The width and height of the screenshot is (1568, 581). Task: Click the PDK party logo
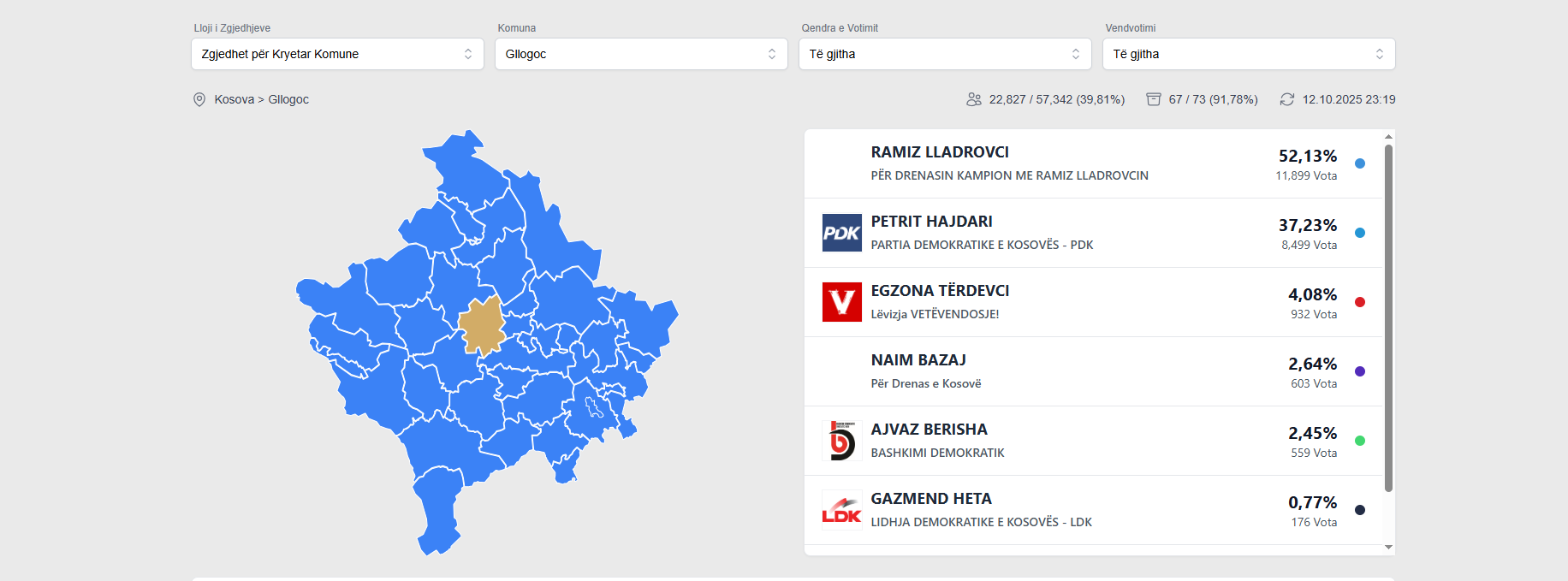tap(841, 233)
